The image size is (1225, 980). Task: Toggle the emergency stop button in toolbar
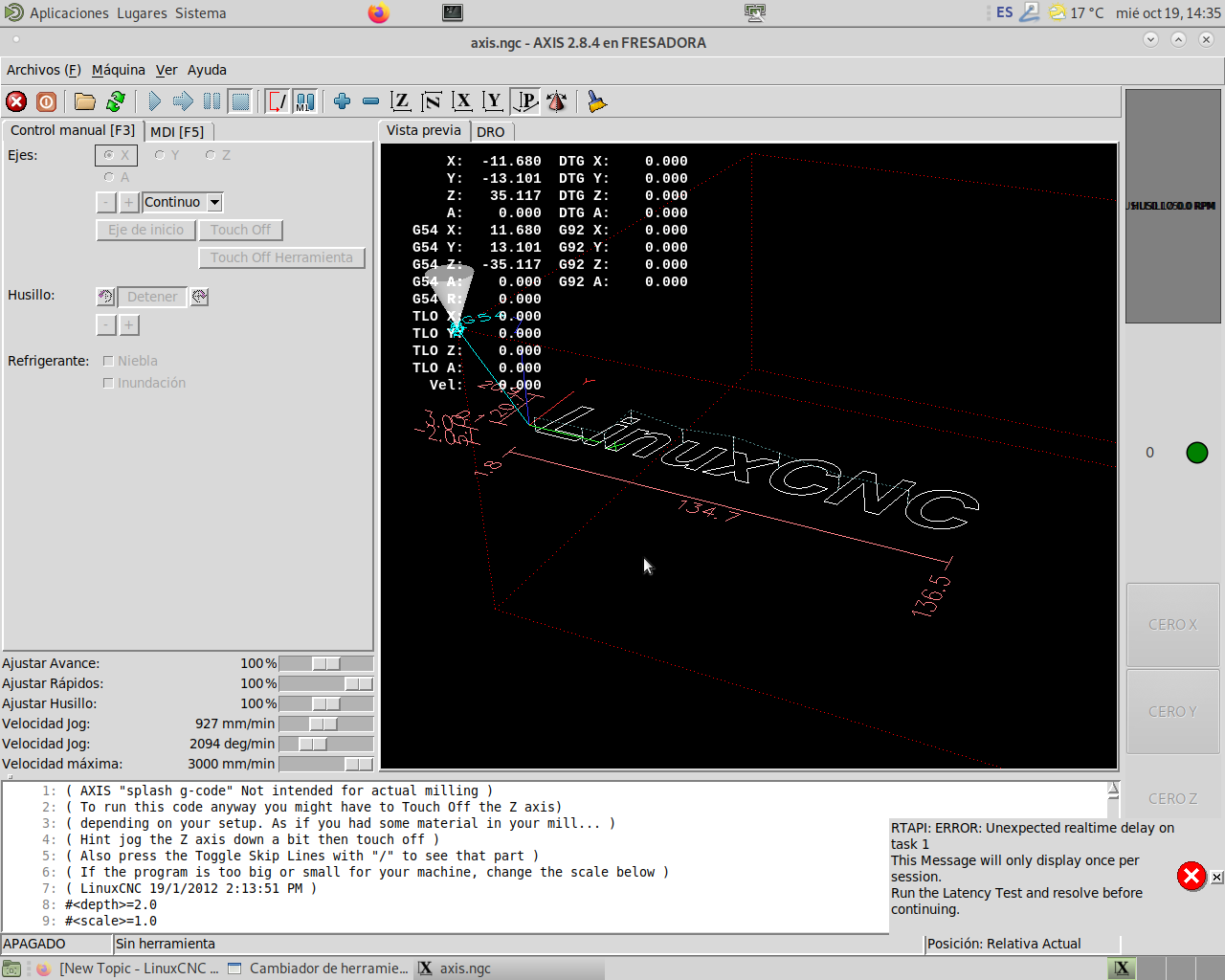[16, 101]
